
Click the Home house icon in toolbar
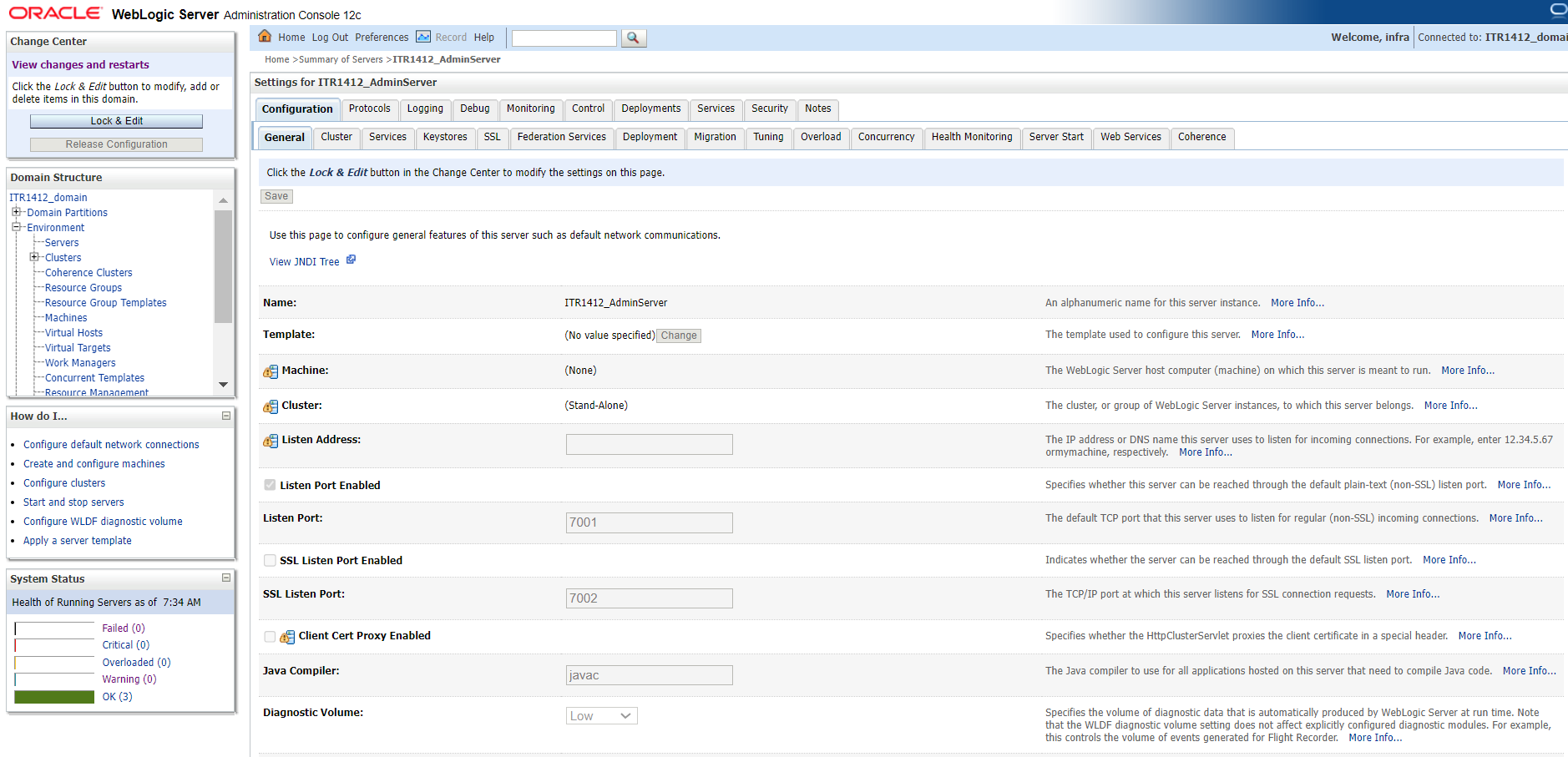tap(265, 36)
